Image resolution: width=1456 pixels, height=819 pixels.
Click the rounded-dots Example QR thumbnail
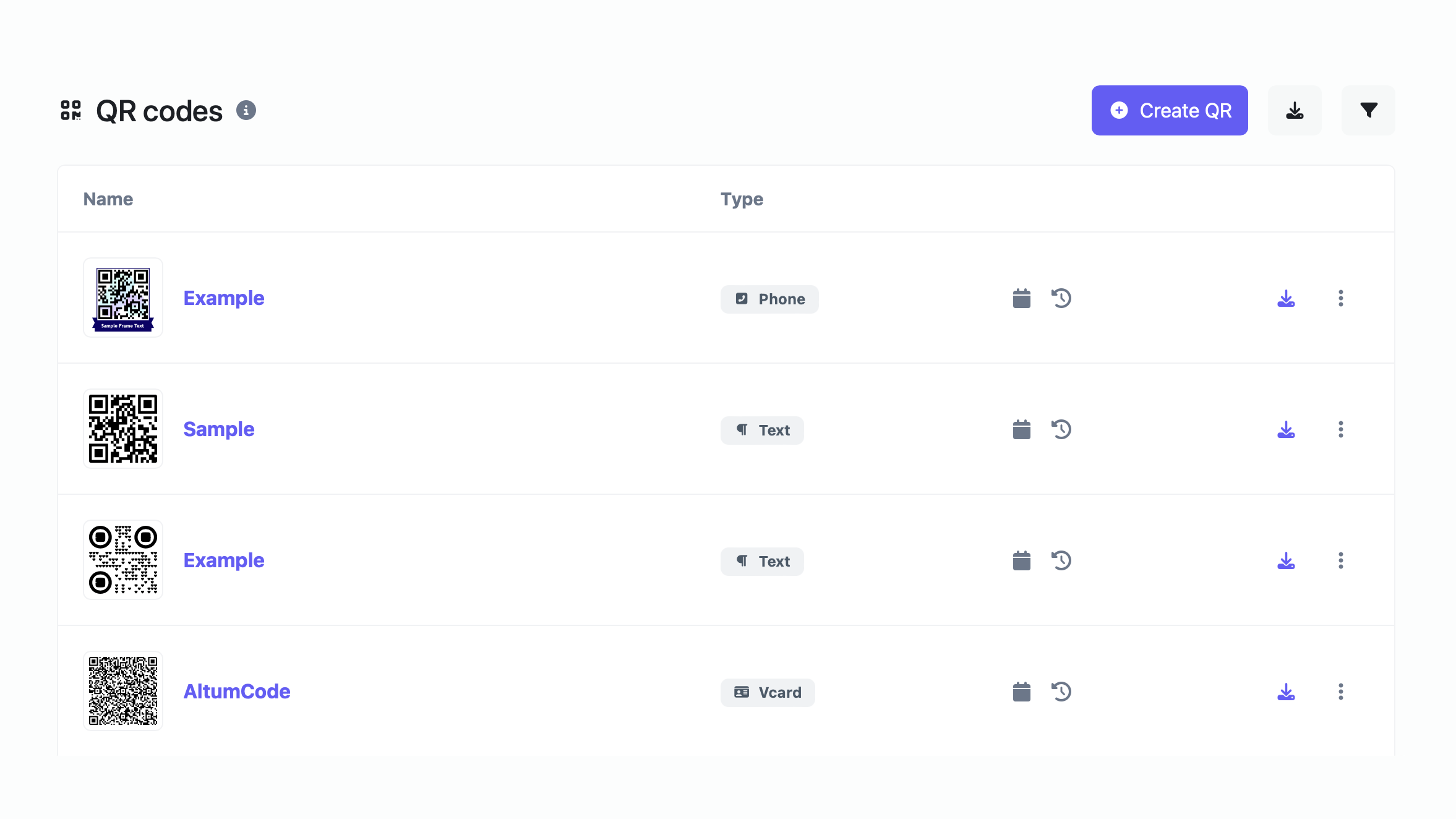point(123,560)
